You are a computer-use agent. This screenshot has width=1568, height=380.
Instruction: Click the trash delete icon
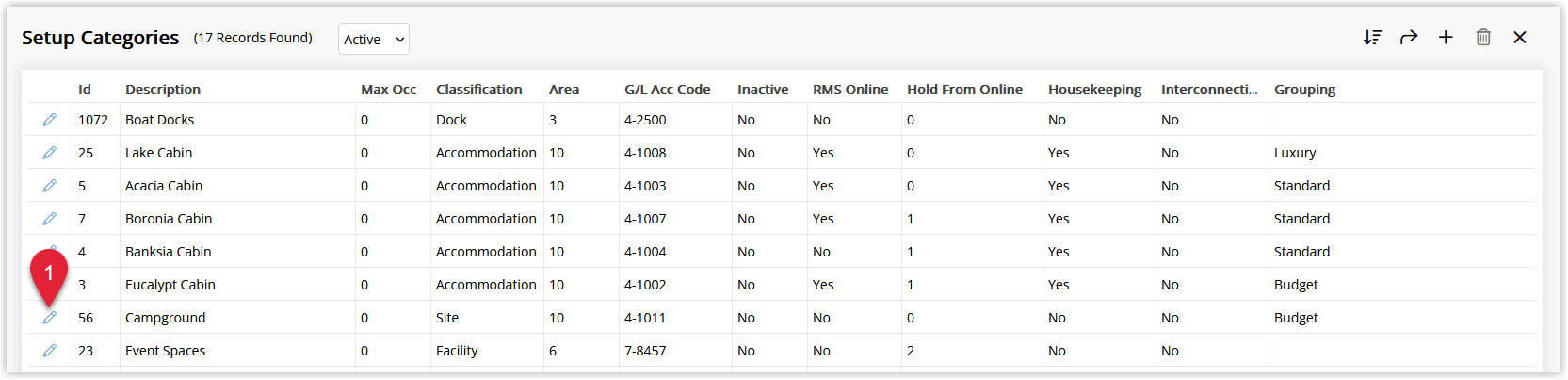click(1483, 38)
